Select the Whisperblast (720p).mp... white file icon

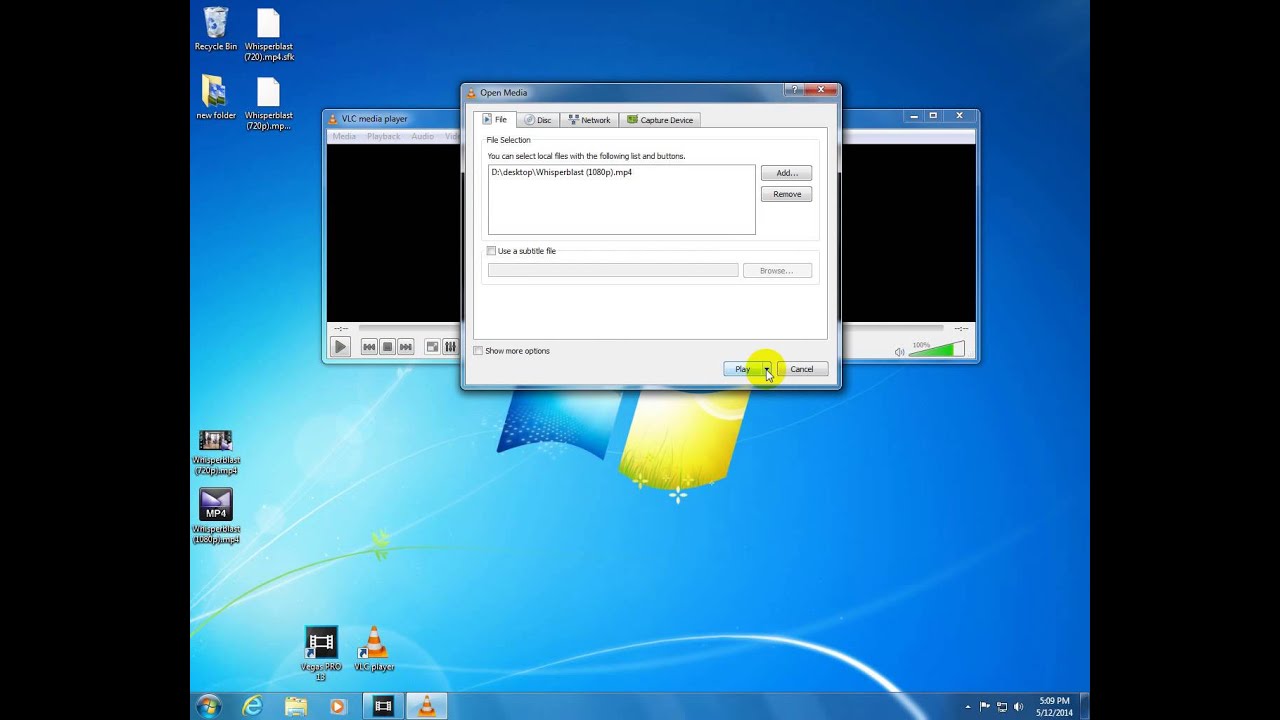269,104
